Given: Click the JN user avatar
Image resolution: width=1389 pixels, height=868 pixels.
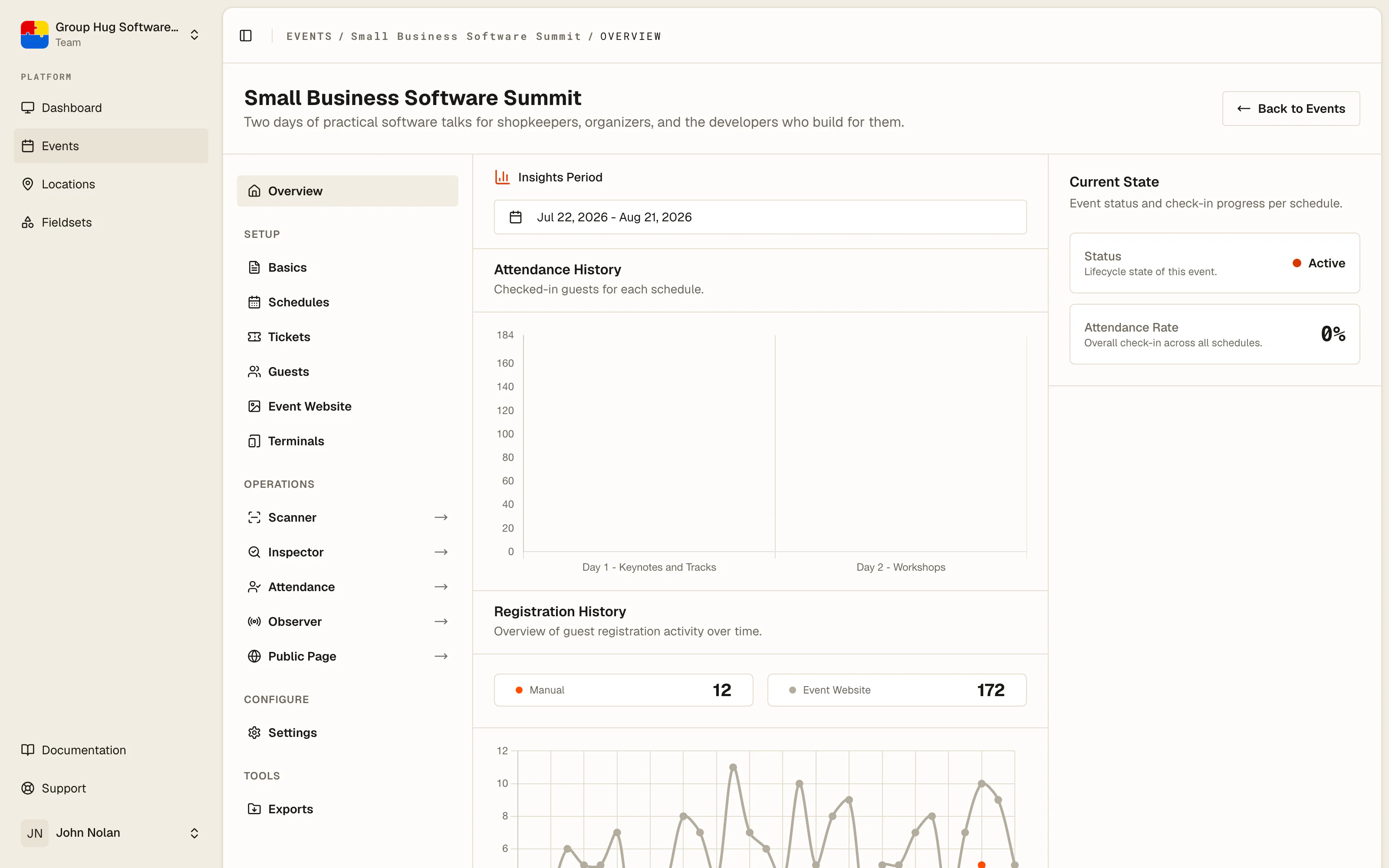Looking at the screenshot, I should 34,833.
